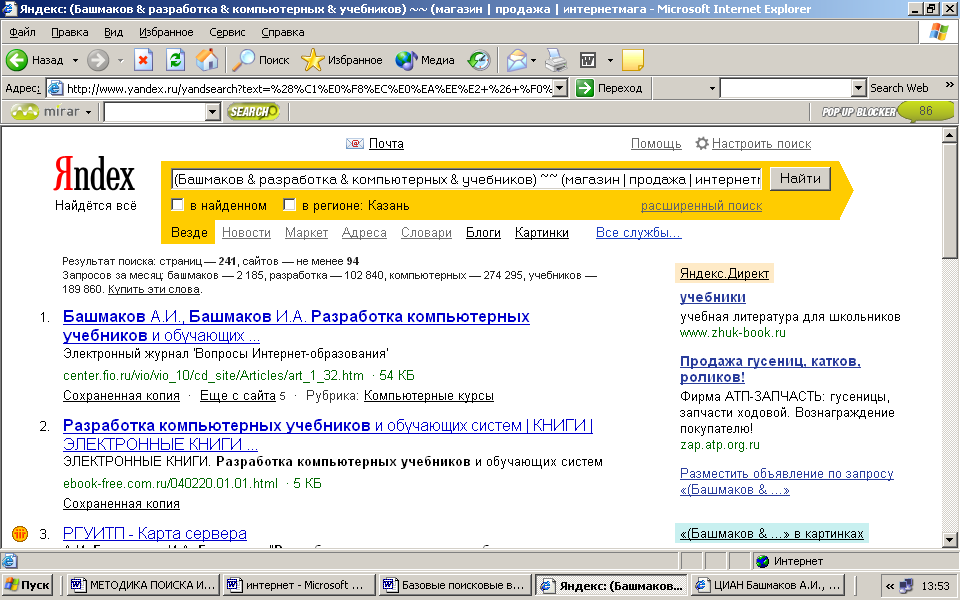Screen dimensions: 960x600
Task: Open the 'РГУИТП - Карта сервера' result
Action: click(x=155, y=533)
